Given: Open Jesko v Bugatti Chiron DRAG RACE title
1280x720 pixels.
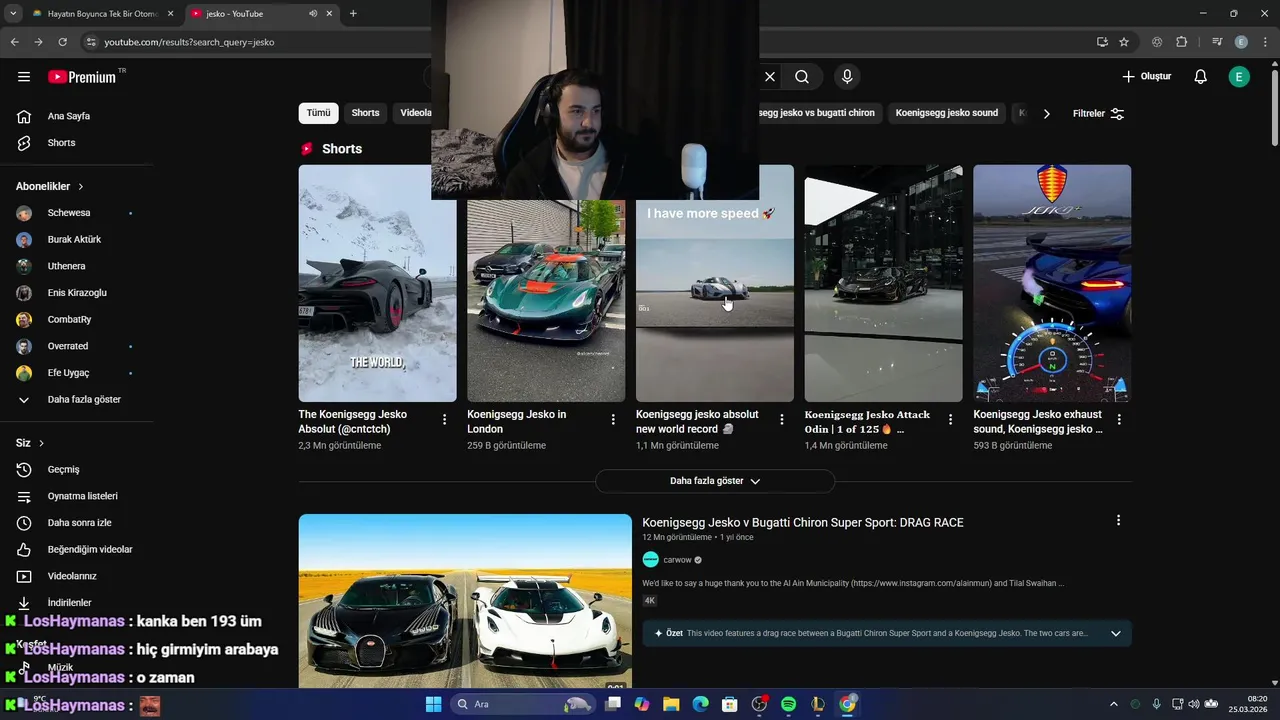Looking at the screenshot, I should (803, 522).
